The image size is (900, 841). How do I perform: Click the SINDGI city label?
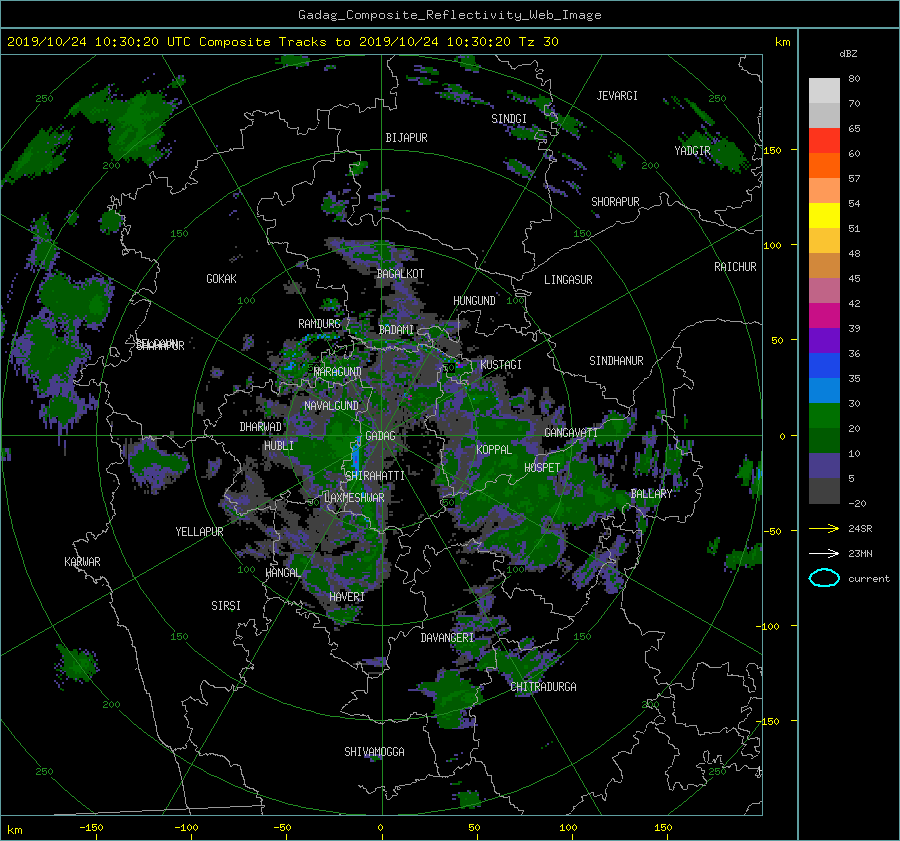click(509, 119)
